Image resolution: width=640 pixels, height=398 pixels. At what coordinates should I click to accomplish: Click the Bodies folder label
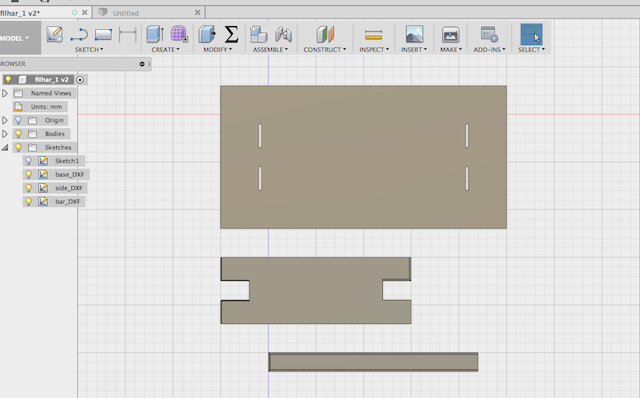point(55,133)
